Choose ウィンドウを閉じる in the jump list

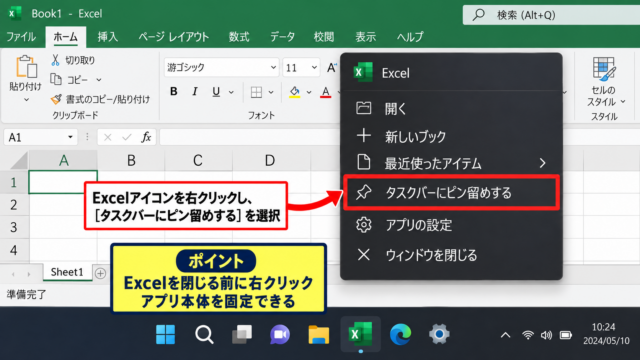pos(451,255)
